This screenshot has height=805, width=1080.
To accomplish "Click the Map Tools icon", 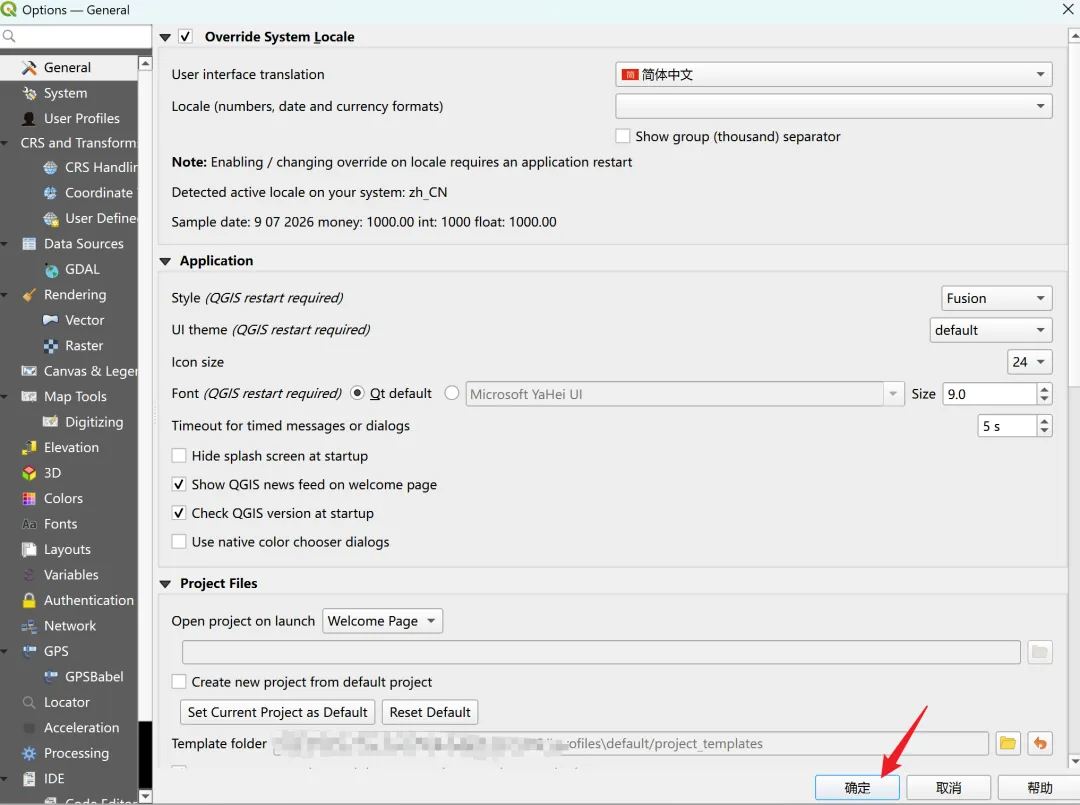I will pyautogui.click(x=29, y=397).
